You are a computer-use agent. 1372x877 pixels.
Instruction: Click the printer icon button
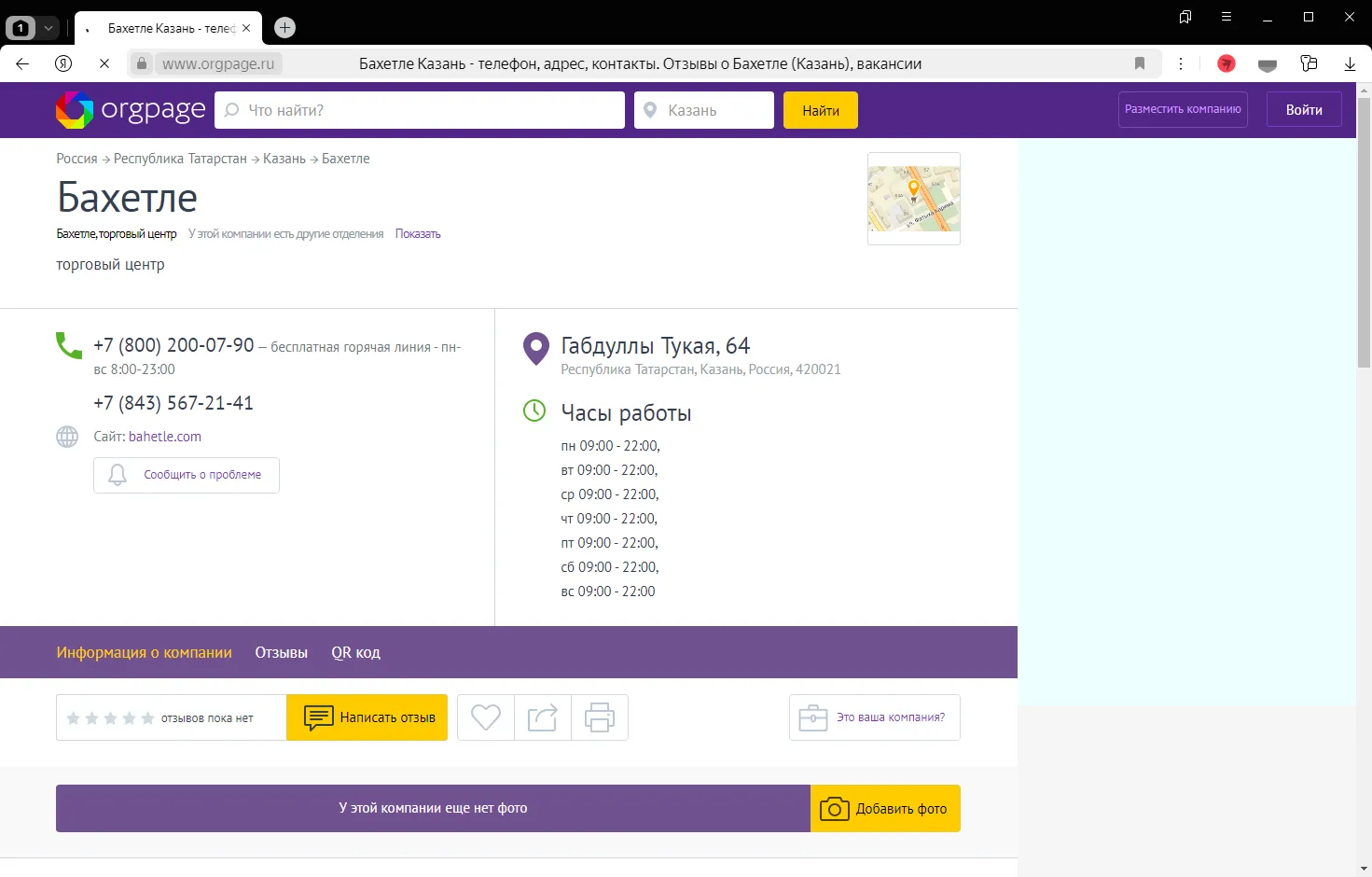click(600, 717)
